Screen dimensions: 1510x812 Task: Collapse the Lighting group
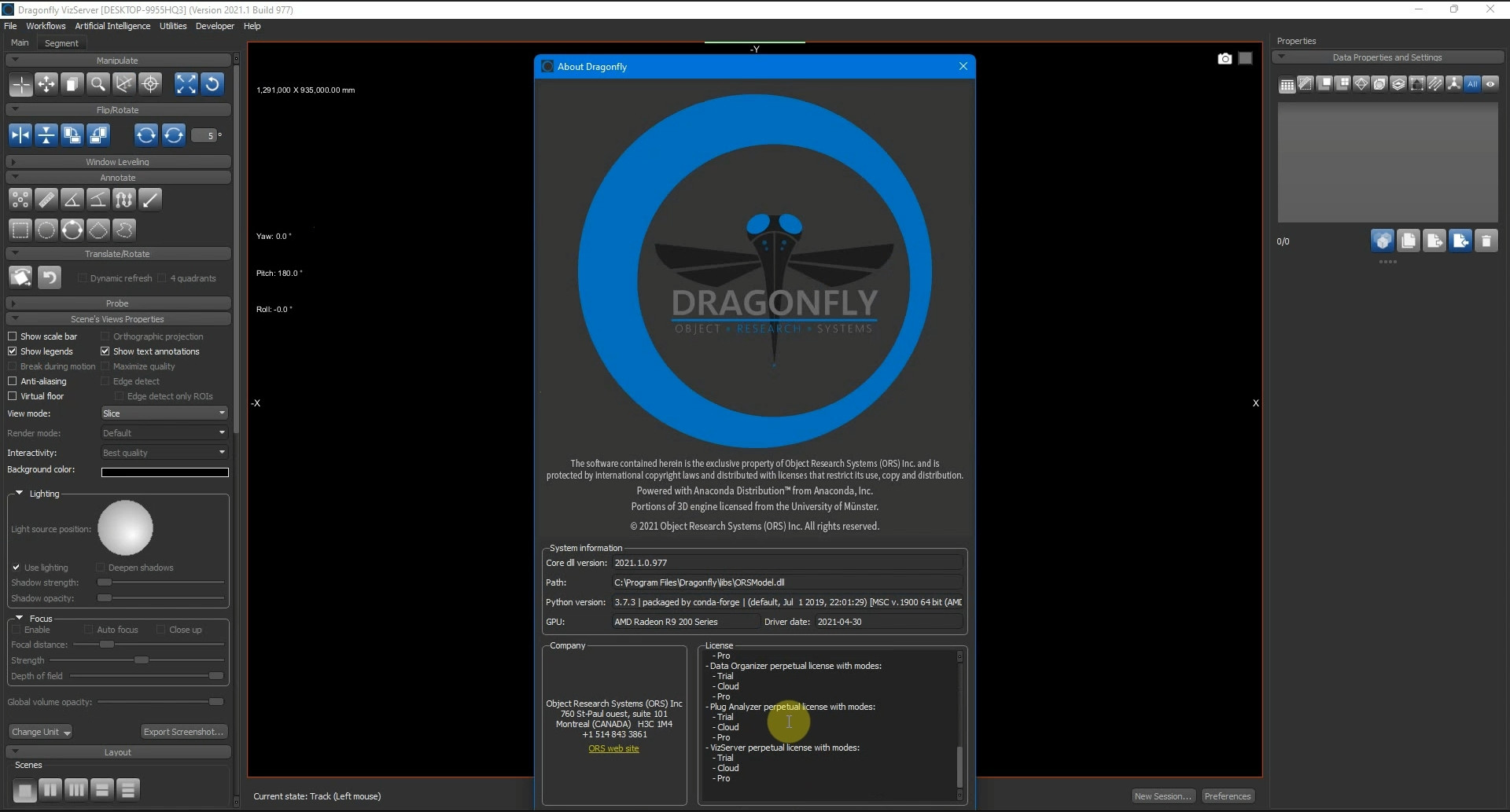click(x=19, y=494)
